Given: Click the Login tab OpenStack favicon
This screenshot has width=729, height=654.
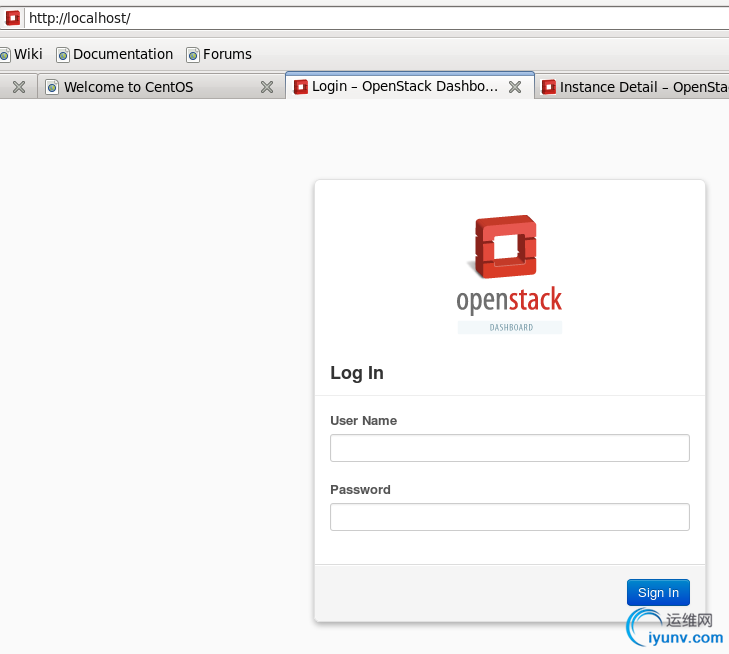Looking at the screenshot, I should point(301,86).
